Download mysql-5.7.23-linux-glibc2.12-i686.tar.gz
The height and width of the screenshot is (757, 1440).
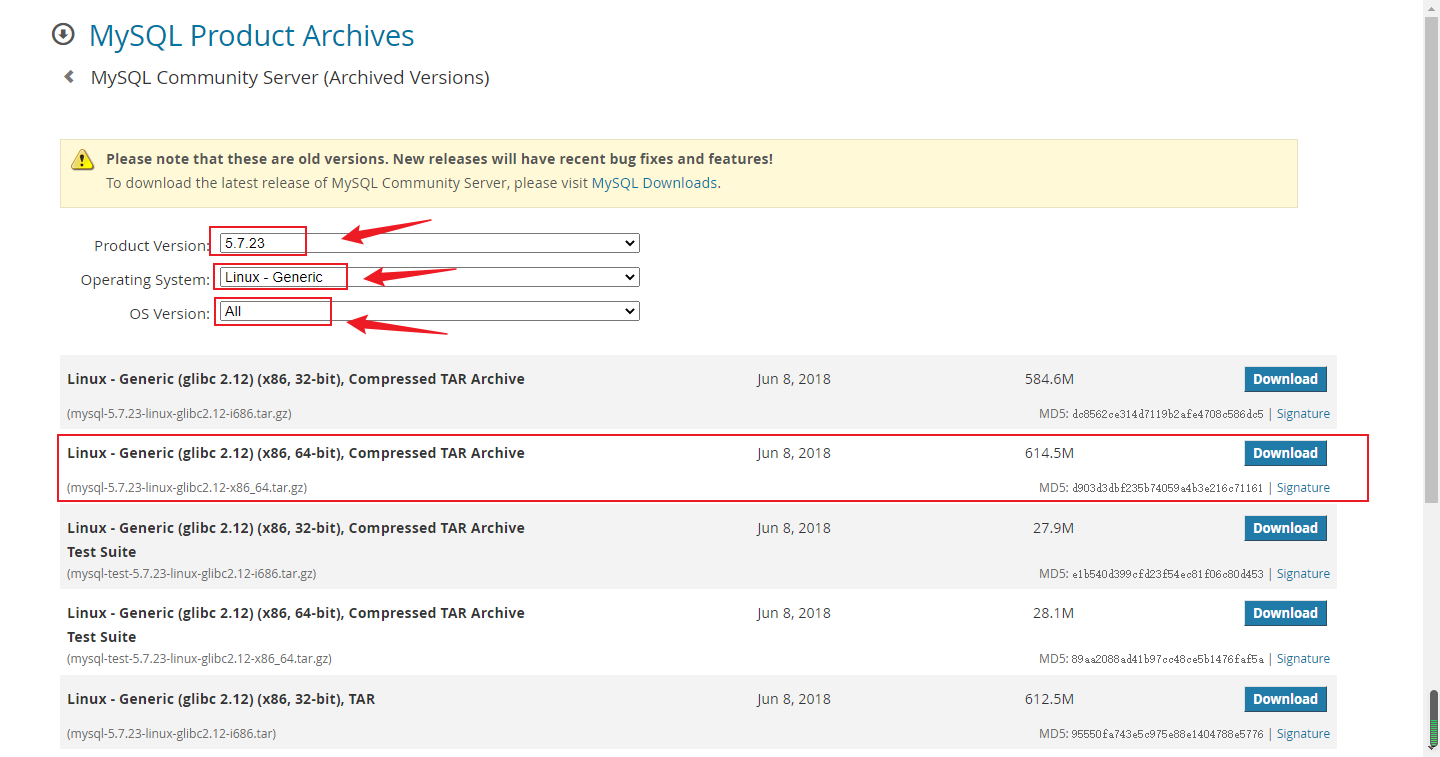(1285, 379)
